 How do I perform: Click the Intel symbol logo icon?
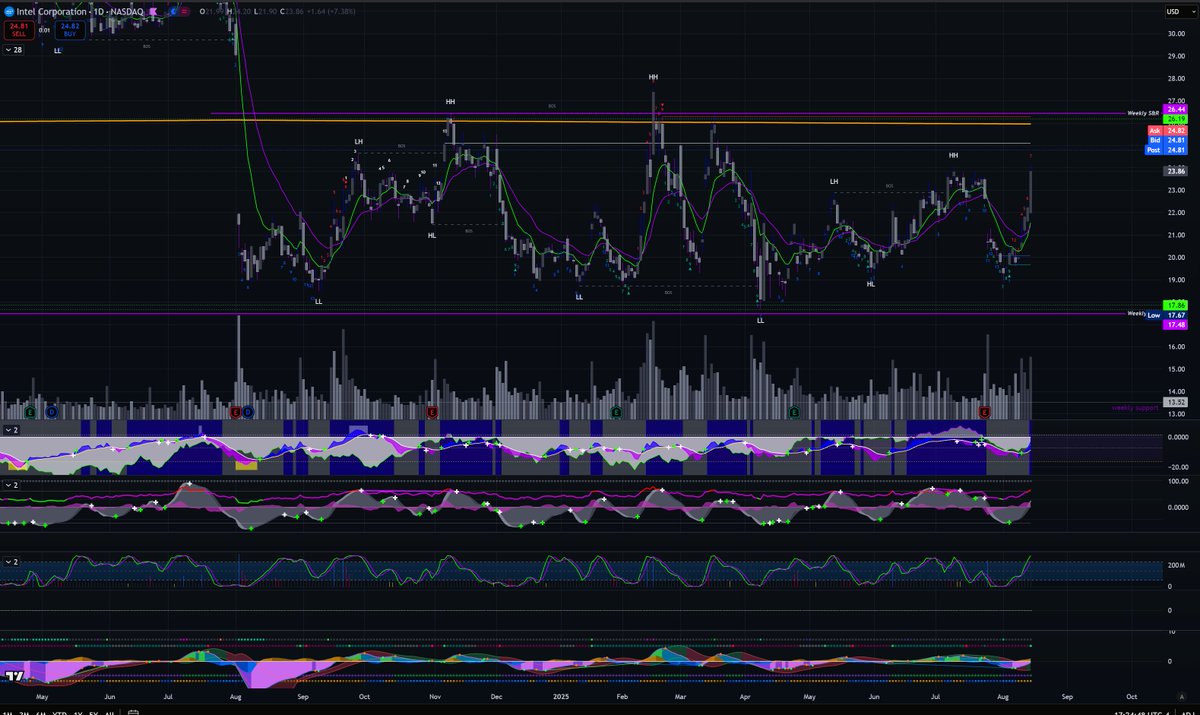tap(9, 11)
